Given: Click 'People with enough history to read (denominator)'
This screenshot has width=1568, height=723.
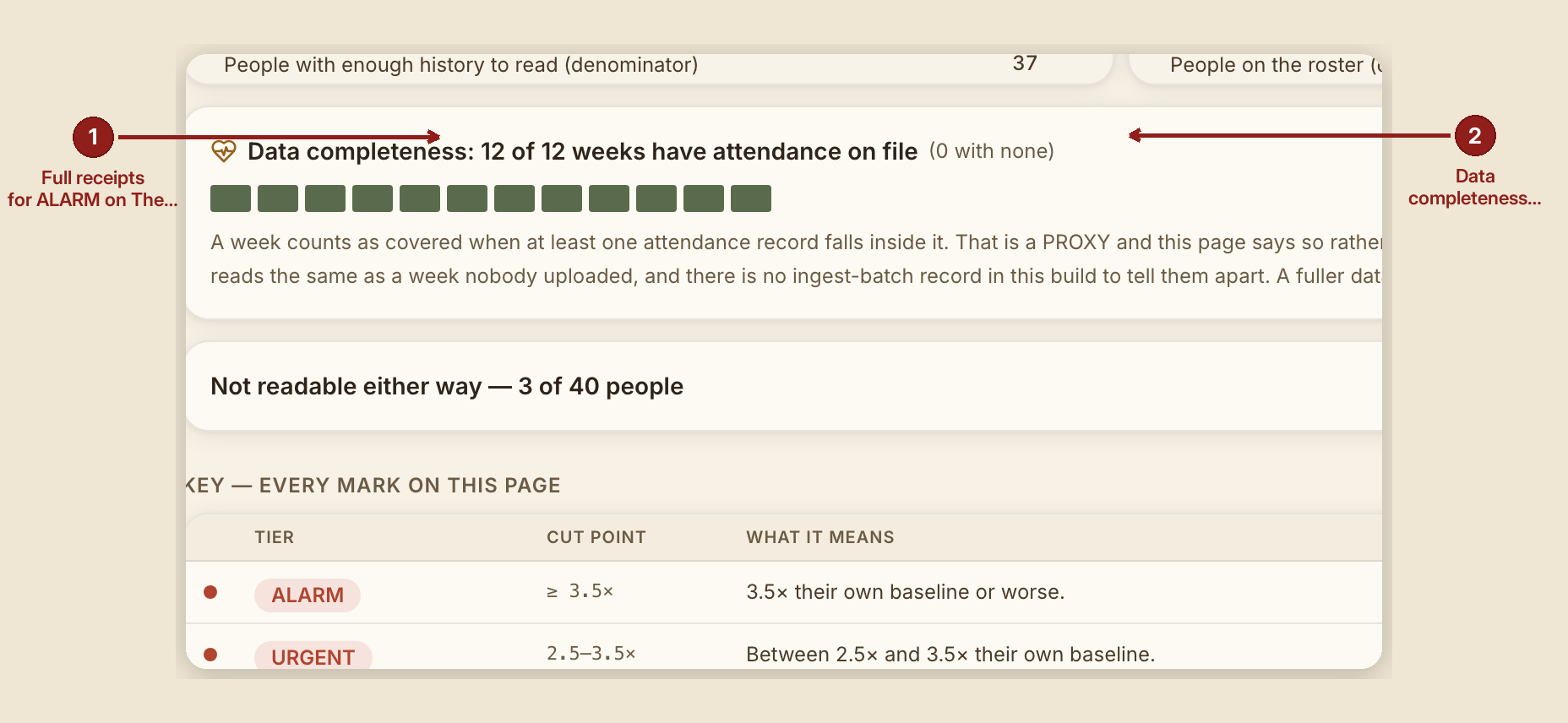Looking at the screenshot, I should (461, 65).
